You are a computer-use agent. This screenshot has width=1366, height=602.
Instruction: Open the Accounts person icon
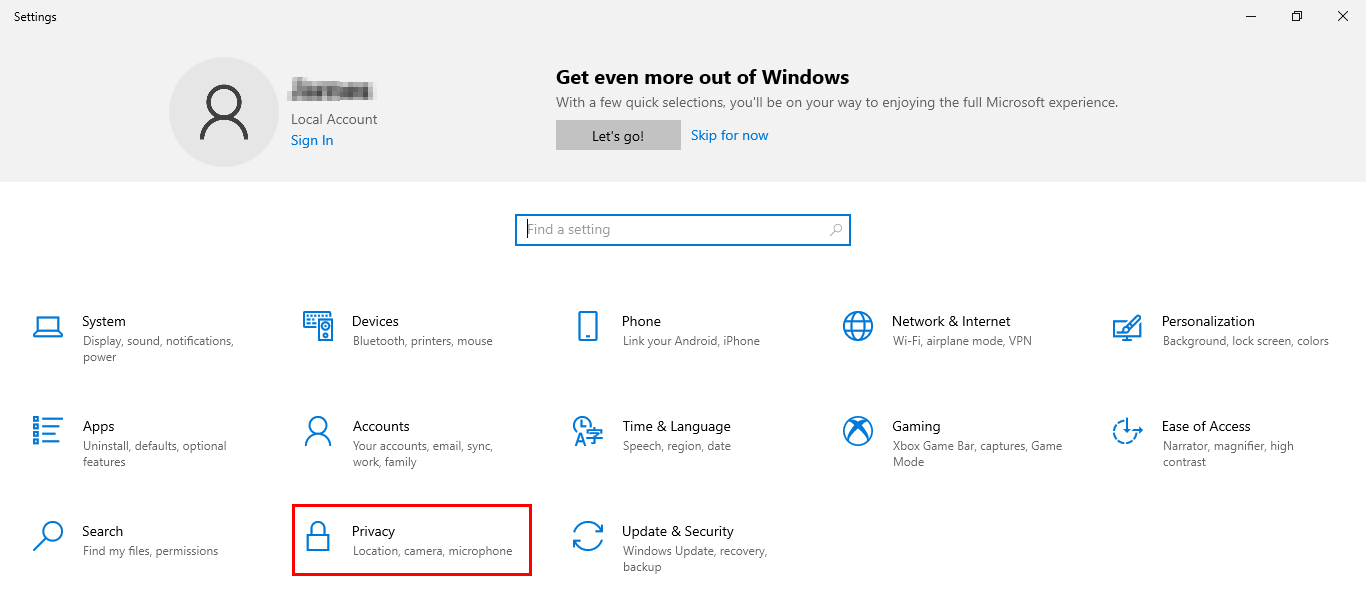(318, 431)
